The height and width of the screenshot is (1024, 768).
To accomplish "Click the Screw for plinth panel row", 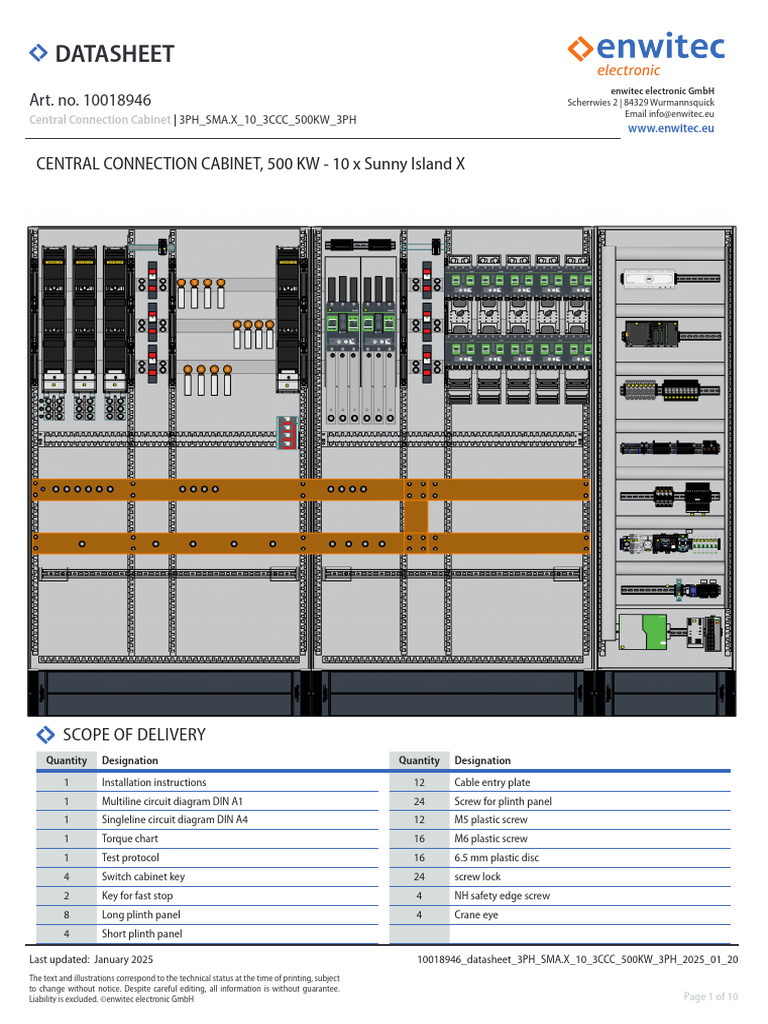I will click(x=560, y=801).
